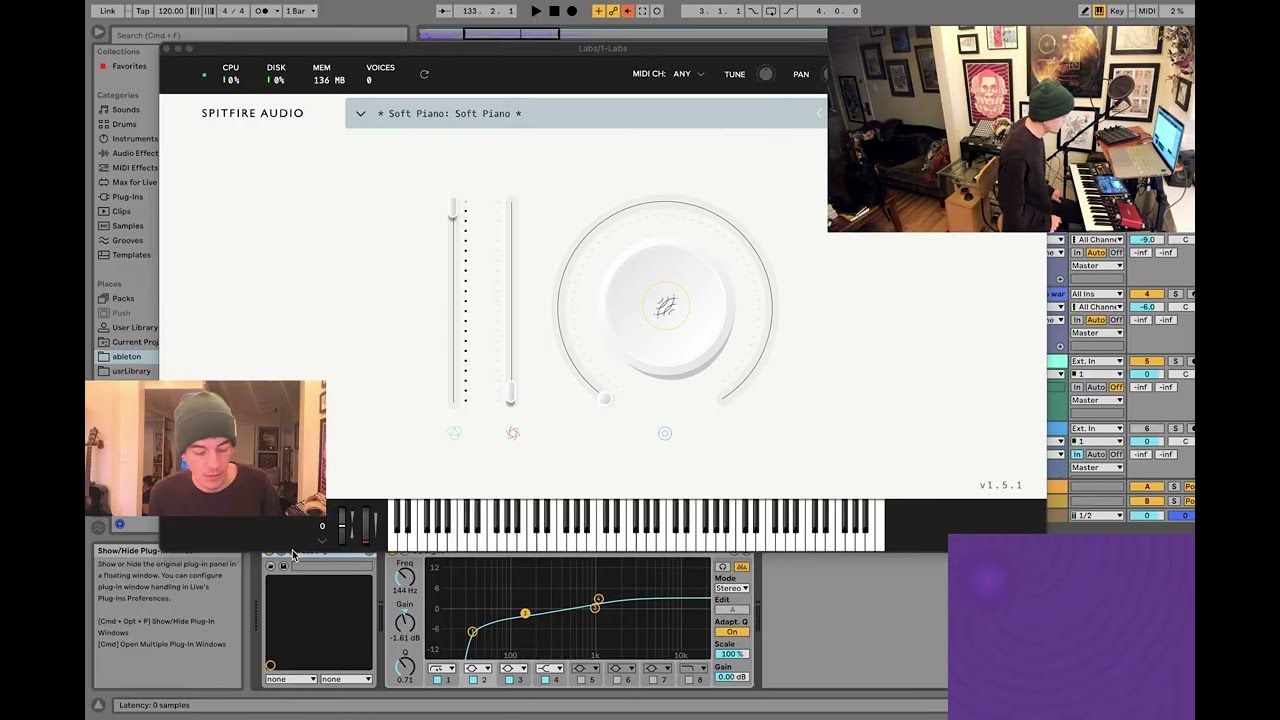
Task: Open the EQ Eight Stereo mode dropdown
Action: (x=732, y=588)
